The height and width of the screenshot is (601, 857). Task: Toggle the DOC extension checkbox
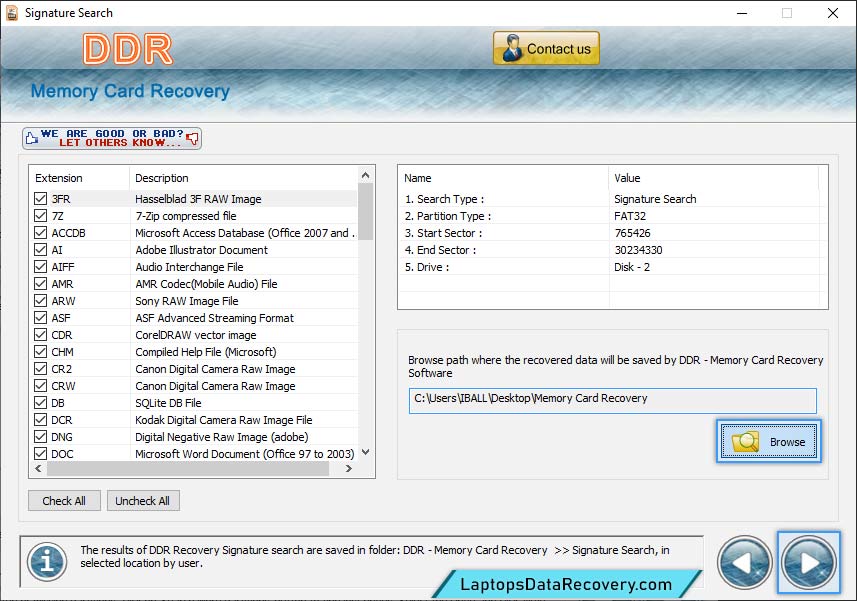point(40,453)
